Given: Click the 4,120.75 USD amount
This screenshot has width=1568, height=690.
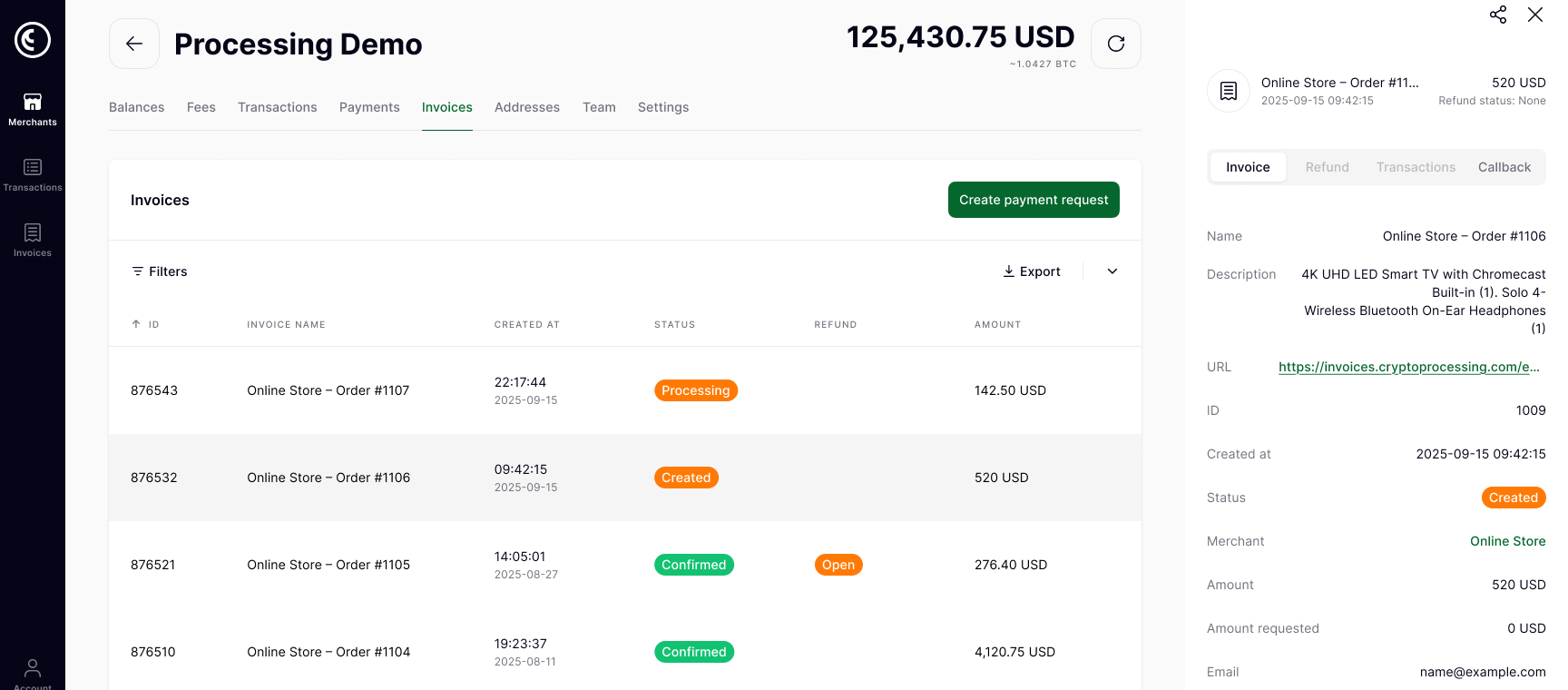Looking at the screenshot, I should (1014, 652).
